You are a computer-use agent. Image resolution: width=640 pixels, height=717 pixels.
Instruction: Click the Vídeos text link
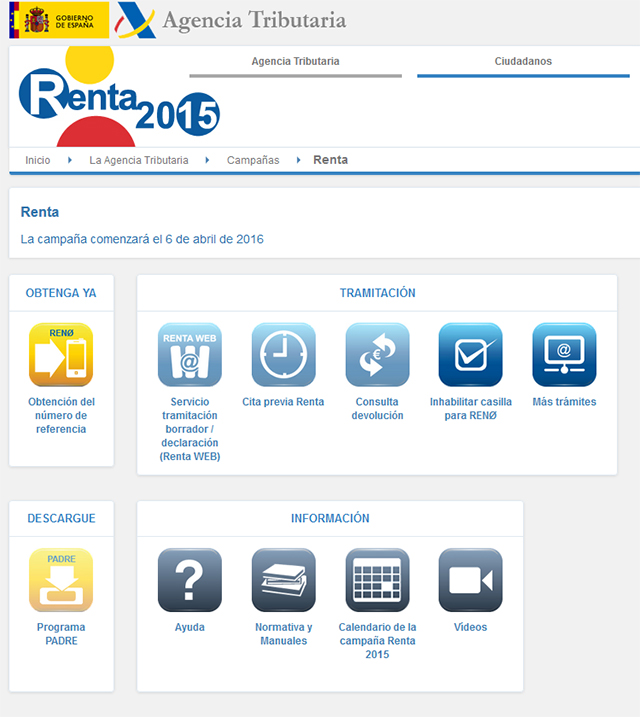click(x=470, y=627)
